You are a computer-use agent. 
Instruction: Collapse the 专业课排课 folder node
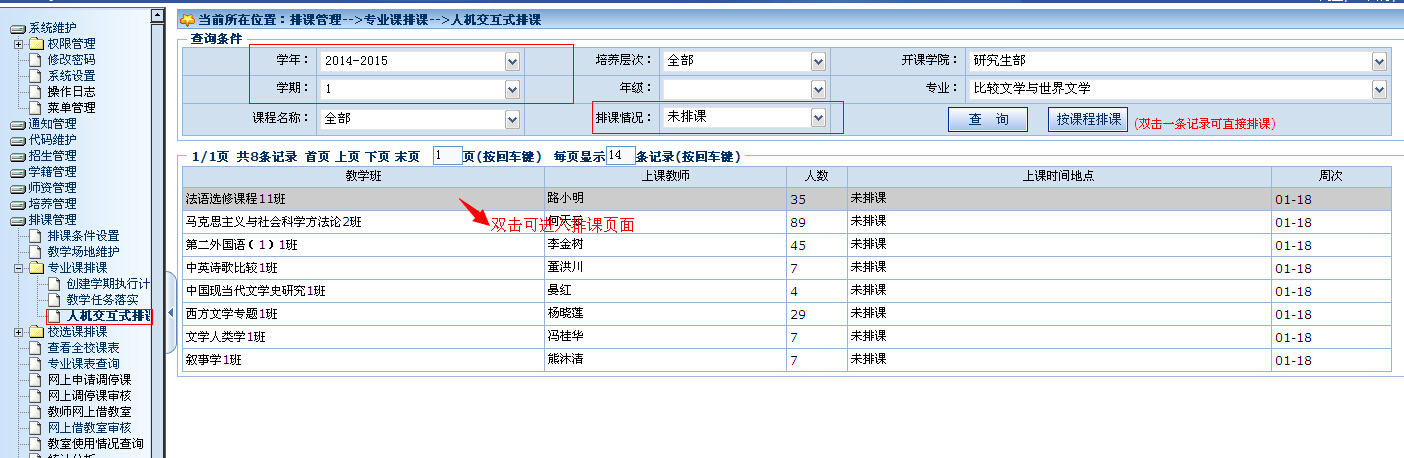tap(19, 268)
